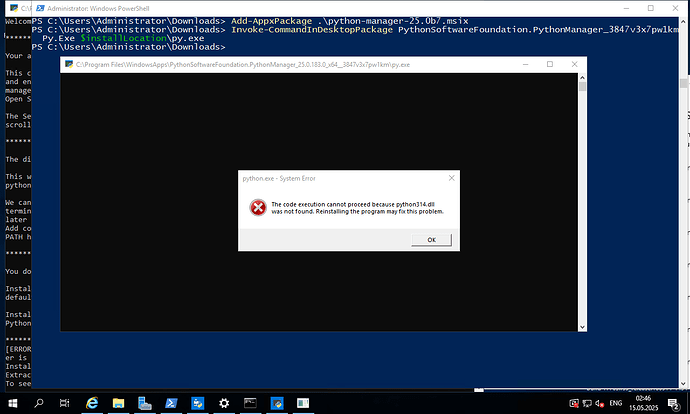690x414 pixels.
Task: Click the PowerShell window title bar icon
Action: tap(40, 8)
